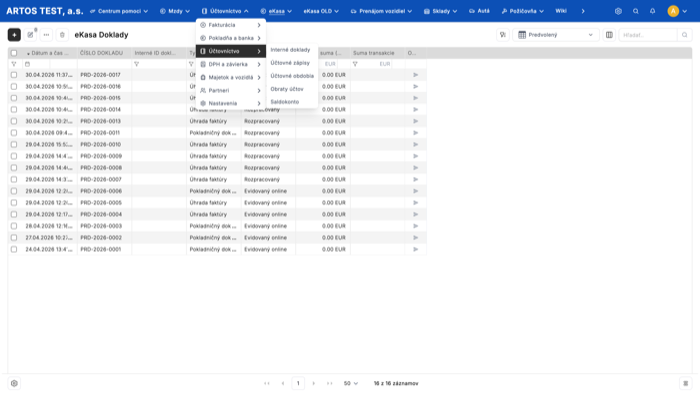Open Predvolený view selector dropdown
700x393 pixels.
click(555, 35)
